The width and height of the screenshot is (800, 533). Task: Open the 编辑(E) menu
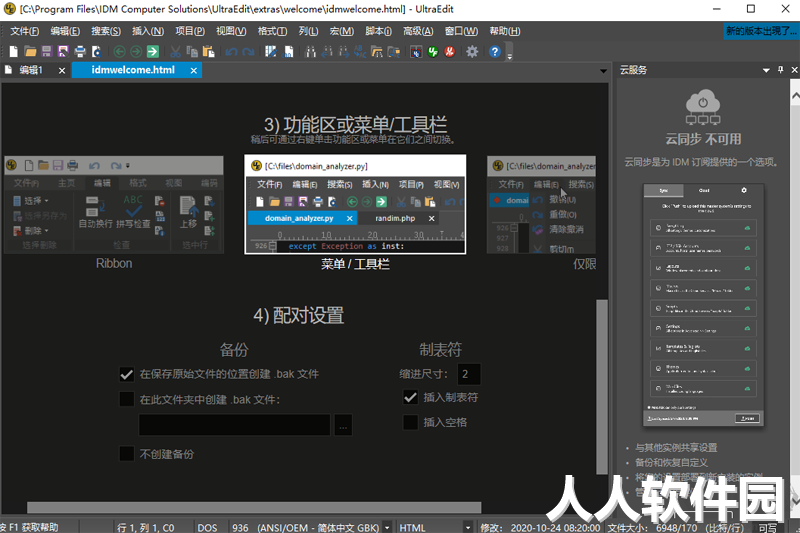pyautogui.click(x=65, y=31)
